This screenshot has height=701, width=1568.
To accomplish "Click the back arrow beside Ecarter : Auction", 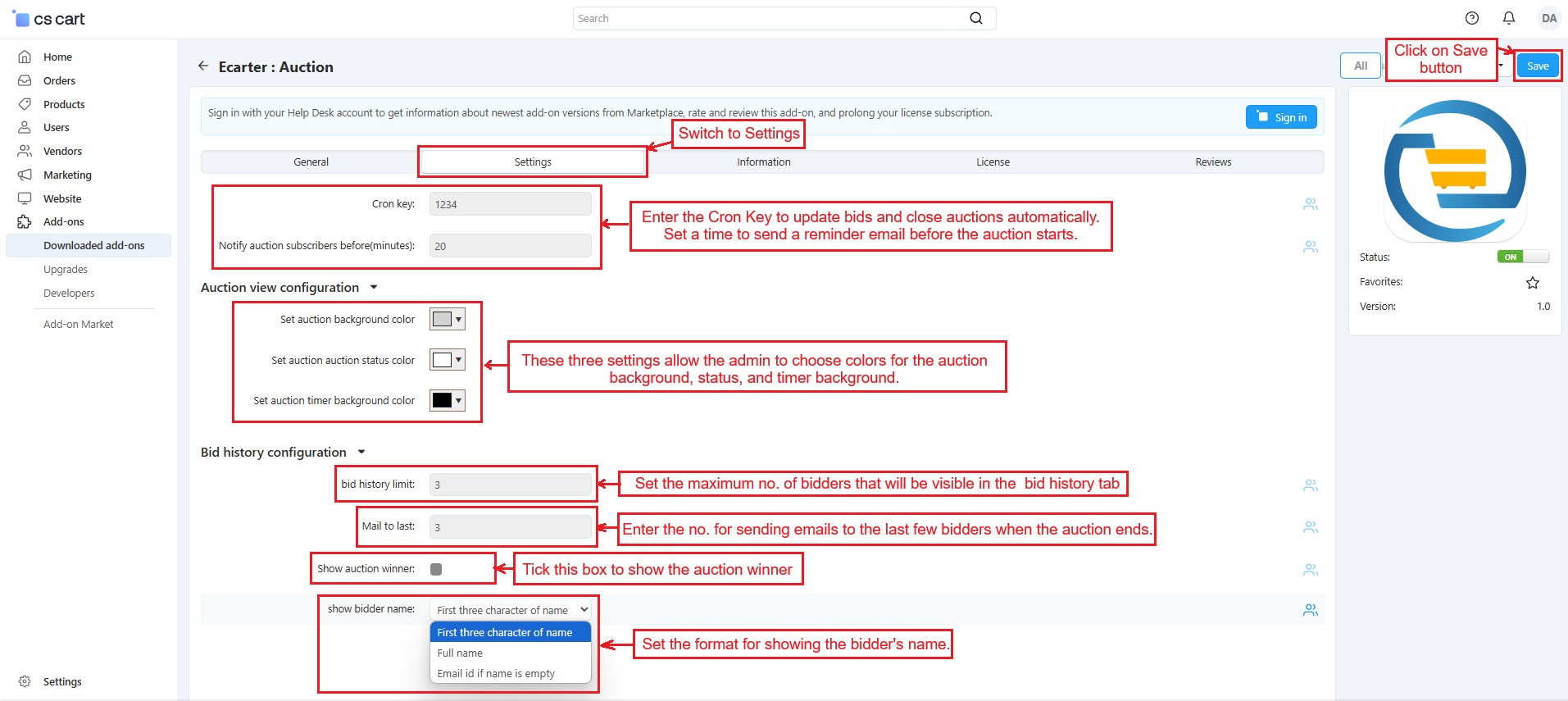I will (x=203, y=66).
